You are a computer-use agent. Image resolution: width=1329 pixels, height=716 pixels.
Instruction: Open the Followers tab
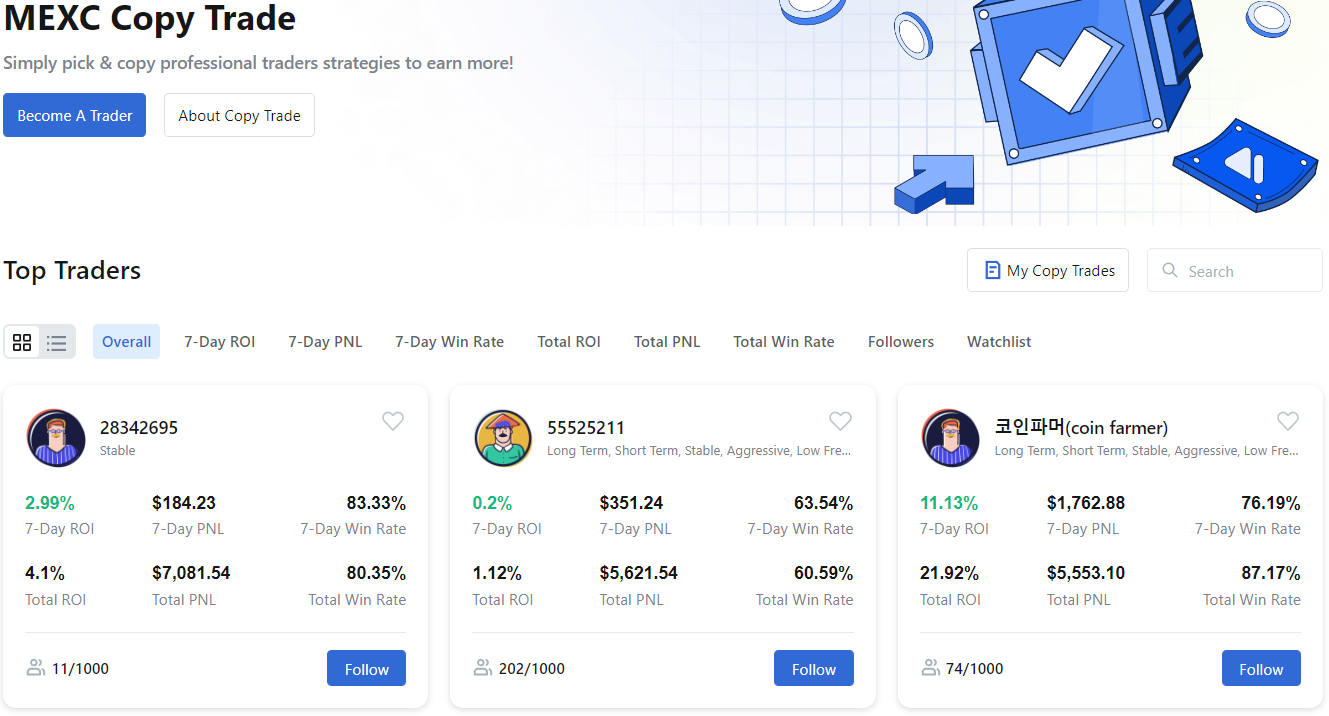[x=901, y=342]
